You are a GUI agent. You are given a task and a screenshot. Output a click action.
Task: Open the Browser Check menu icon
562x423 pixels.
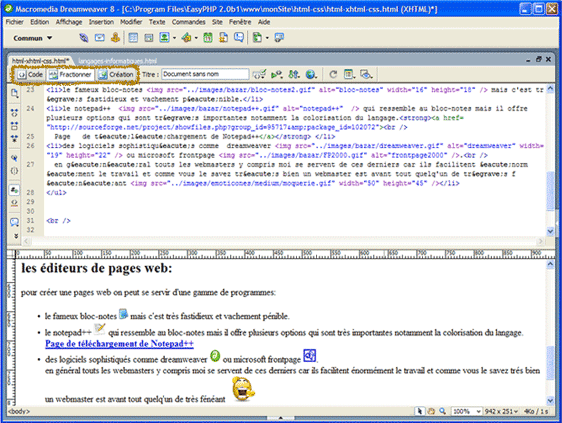click(x=259, y=74)
